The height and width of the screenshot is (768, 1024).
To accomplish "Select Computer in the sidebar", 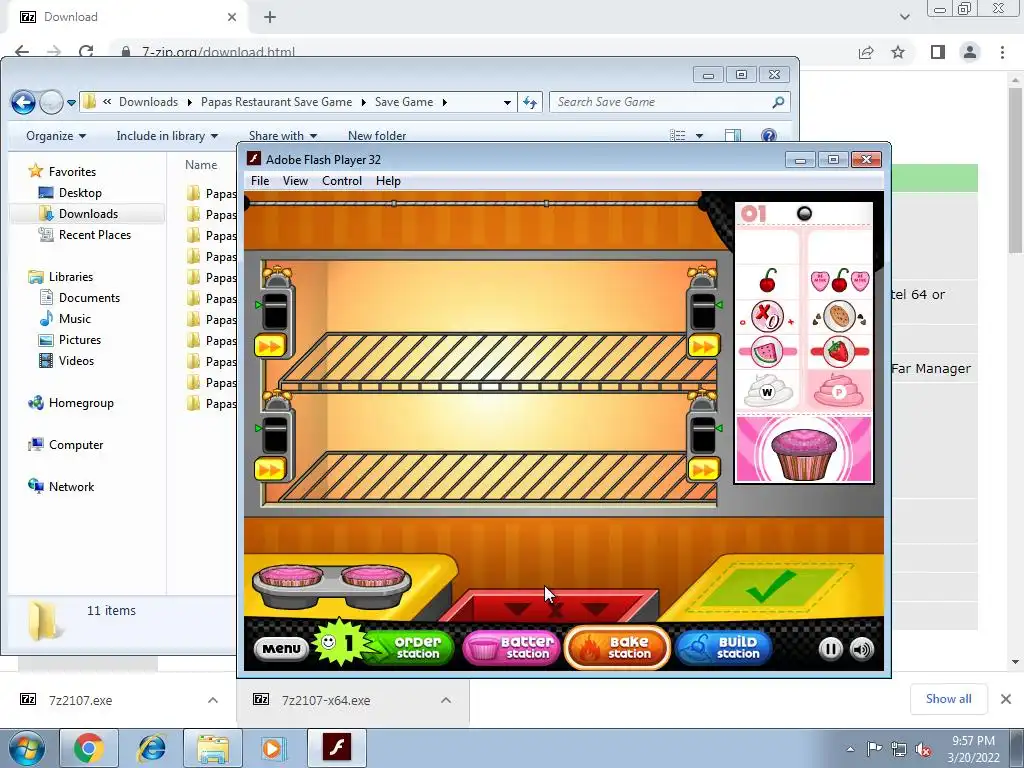I will click(76, 445).
